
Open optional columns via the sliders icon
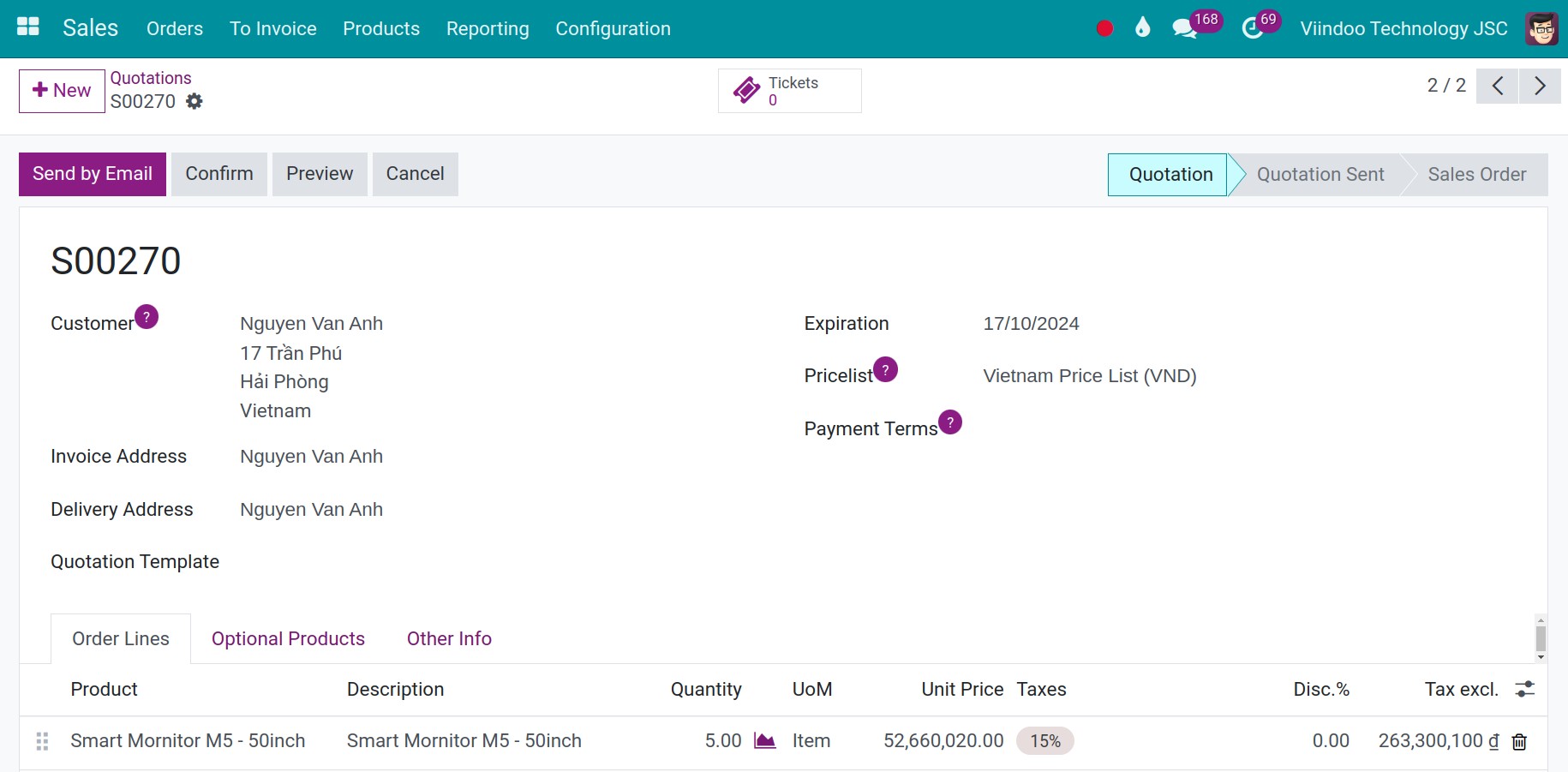[x=1525, y=688]
